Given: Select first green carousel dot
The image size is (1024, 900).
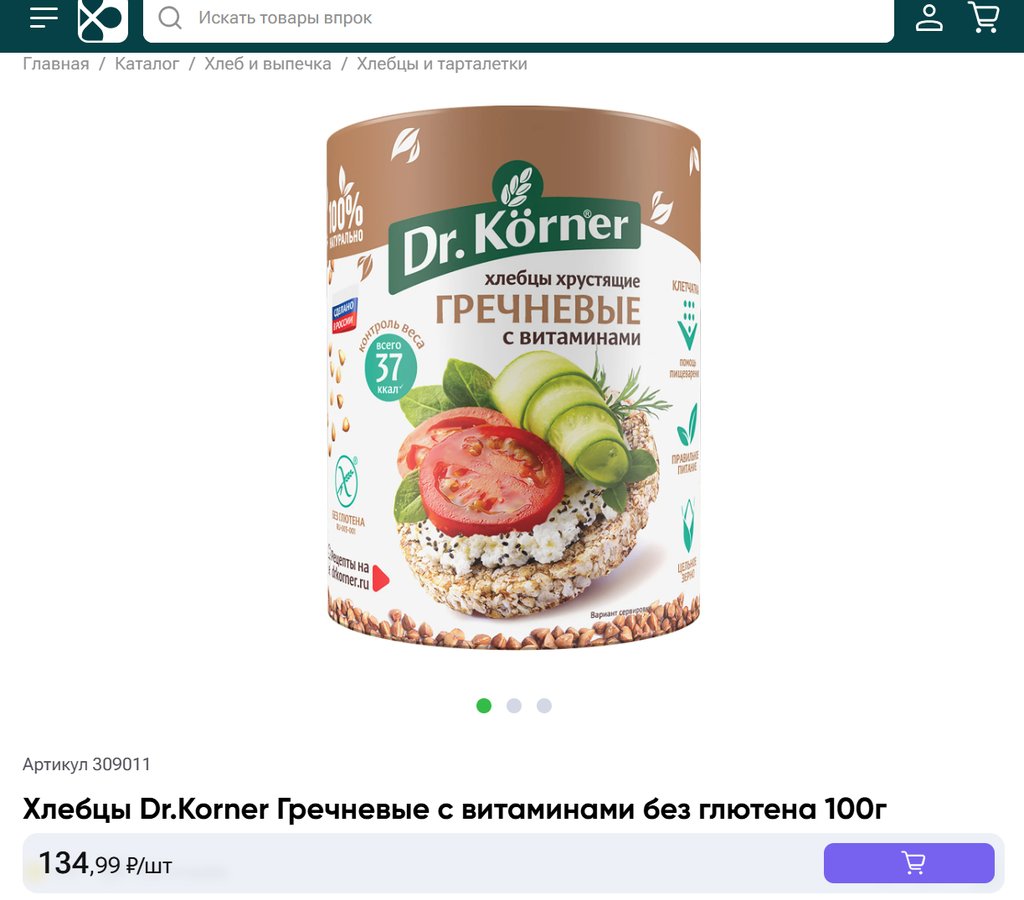Looking at the screenshot, I should click(x=484, y=705).
